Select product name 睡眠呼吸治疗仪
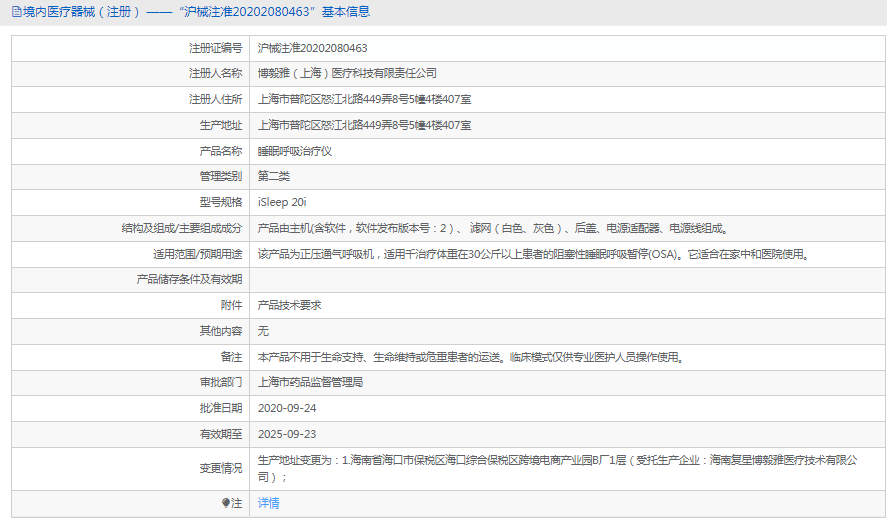 click(x=295, y=151)
